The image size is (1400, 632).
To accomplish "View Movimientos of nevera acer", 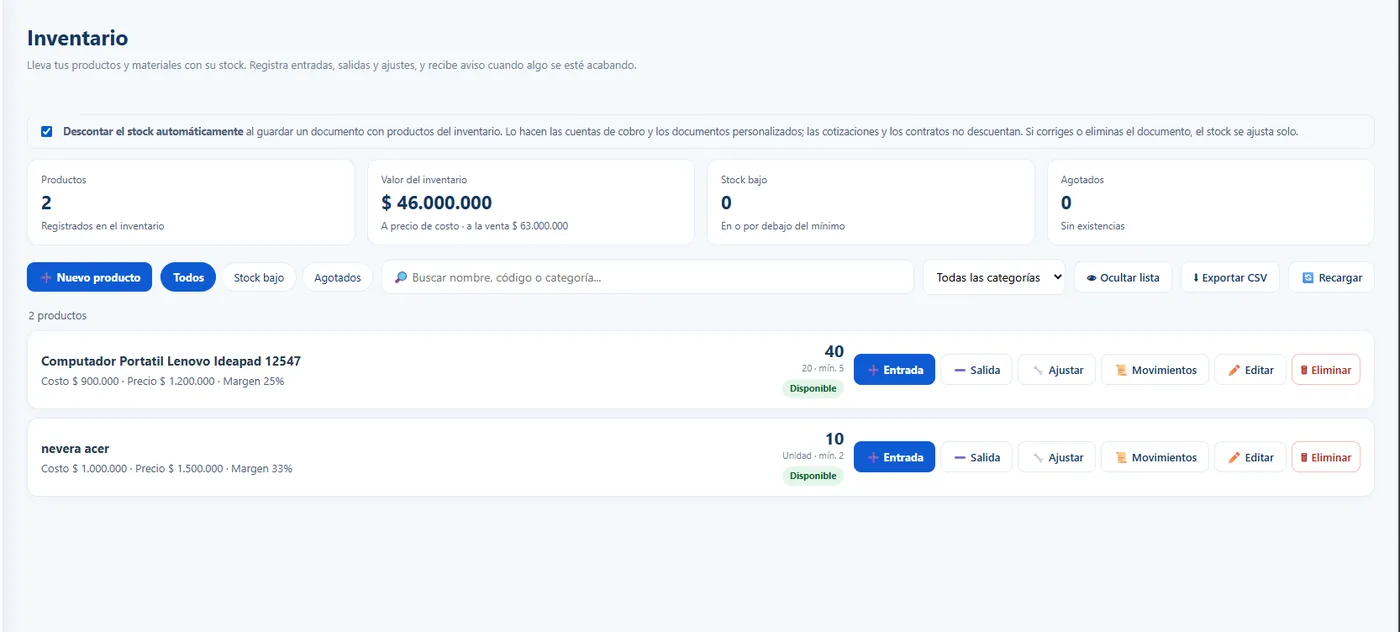I will coord(1155,457).
